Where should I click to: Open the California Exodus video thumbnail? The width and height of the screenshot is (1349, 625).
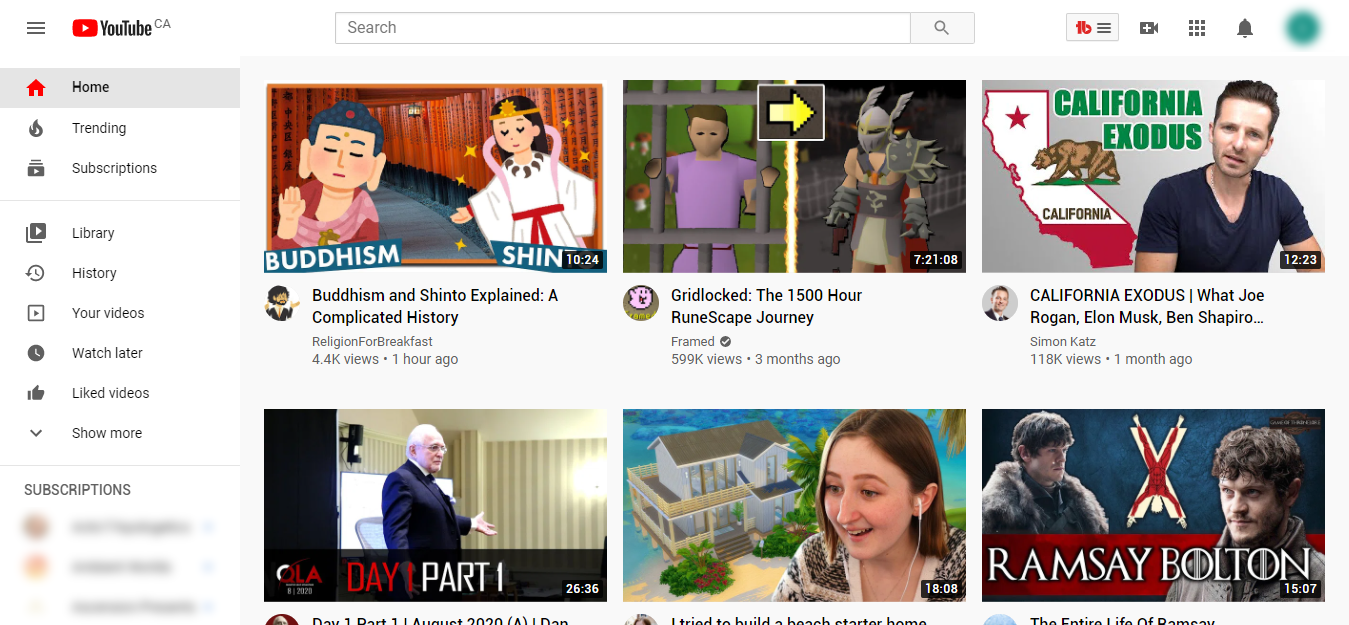click(1153, 177)
